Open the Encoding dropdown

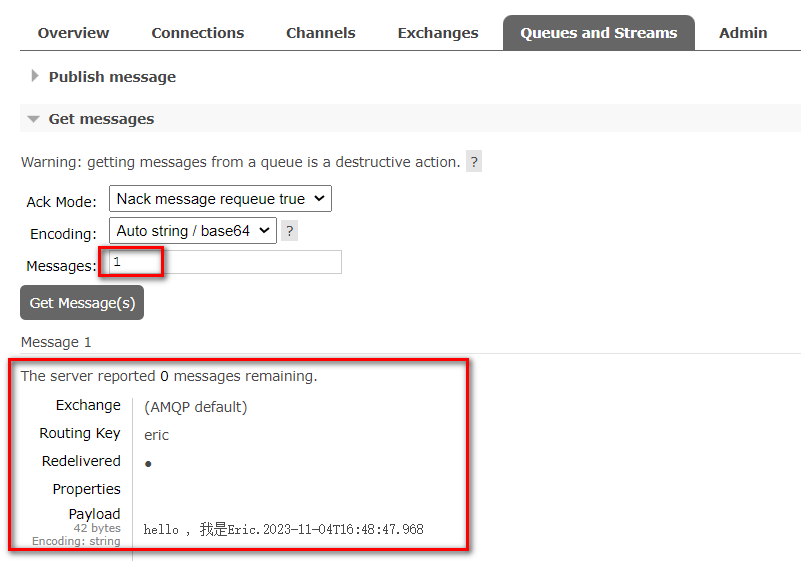point(192,231)
